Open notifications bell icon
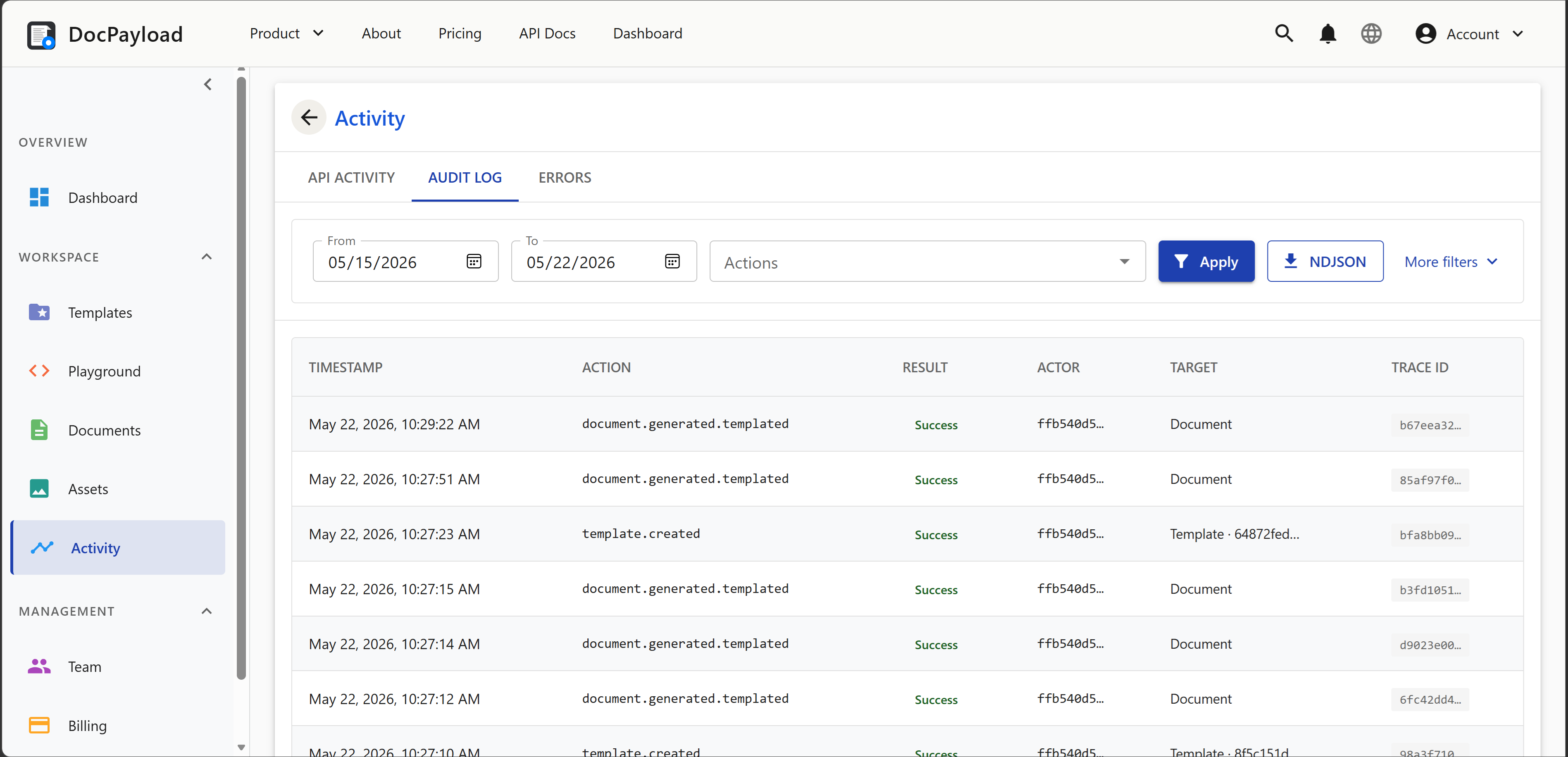The height and width of the screenshot is (757, 1568). coord(1327,33)
